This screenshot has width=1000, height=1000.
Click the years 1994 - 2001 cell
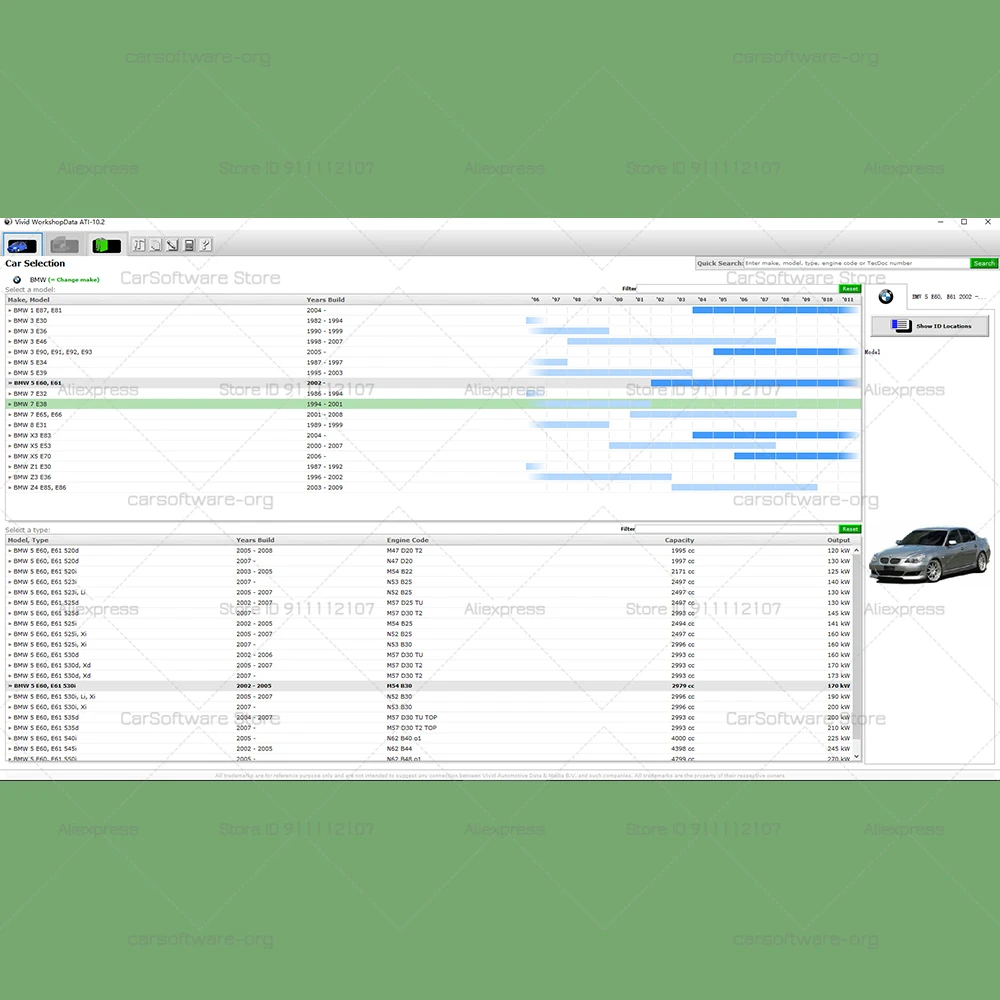pos(325,404)
